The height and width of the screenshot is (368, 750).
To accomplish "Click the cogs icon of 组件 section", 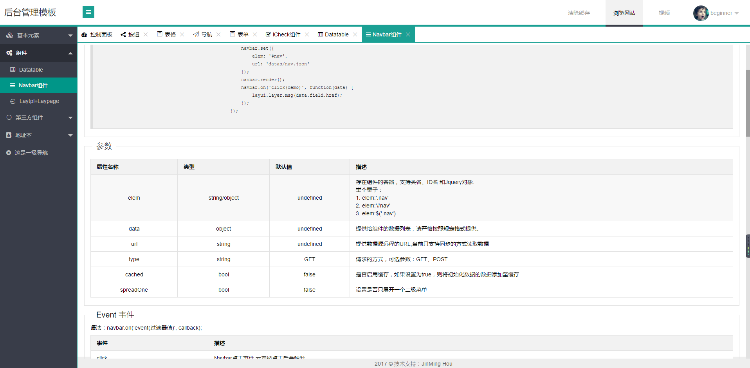I will (9, 53).
